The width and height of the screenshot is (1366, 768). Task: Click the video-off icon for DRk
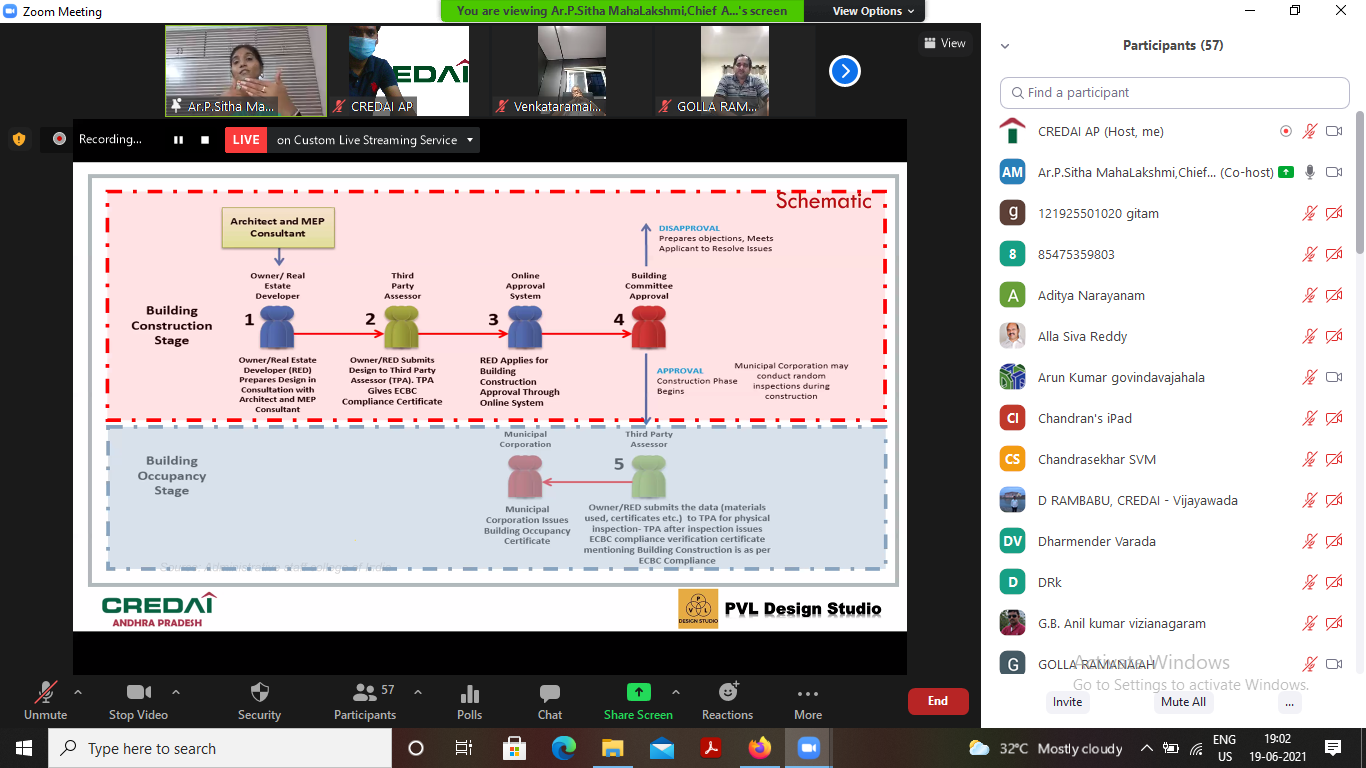click(x=1334, y=582)
